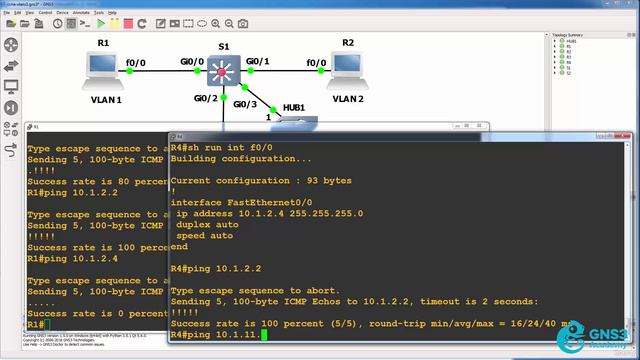The image size is (640, 360).
Task: Select the HUB1 label in Topology Summary
Action: tap(571, 41)
